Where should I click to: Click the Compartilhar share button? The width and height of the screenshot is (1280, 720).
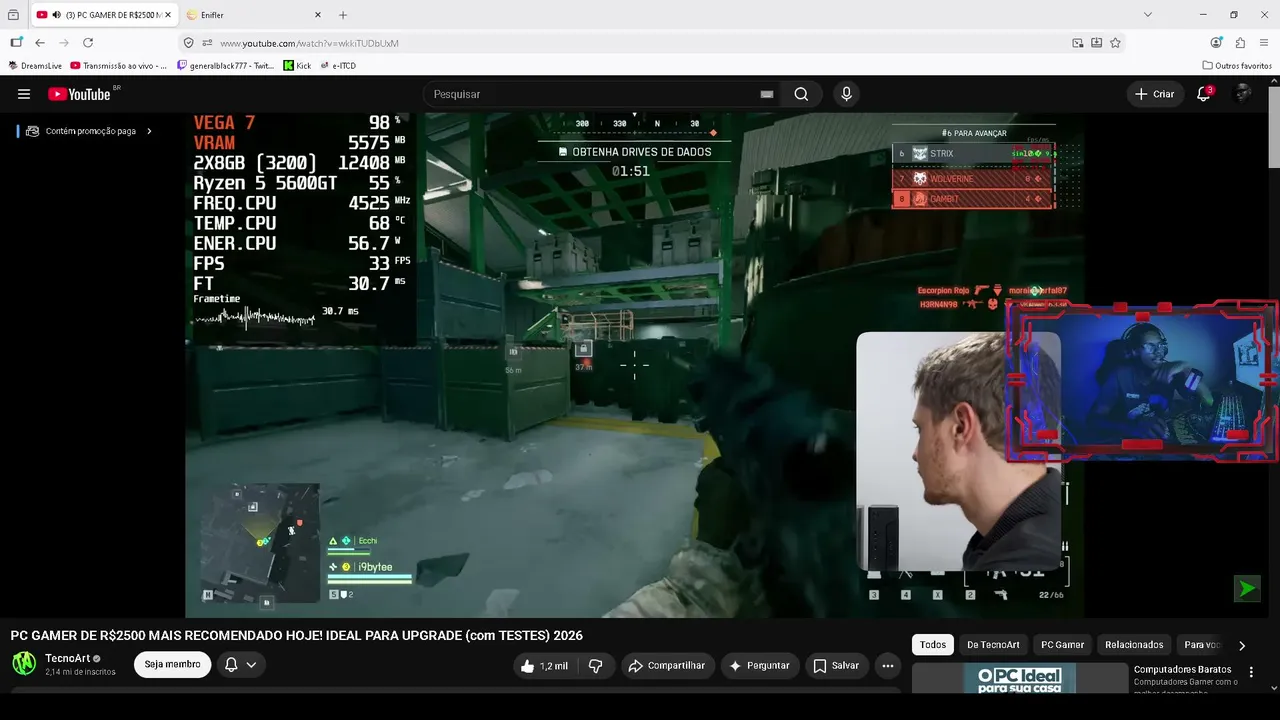665,666
